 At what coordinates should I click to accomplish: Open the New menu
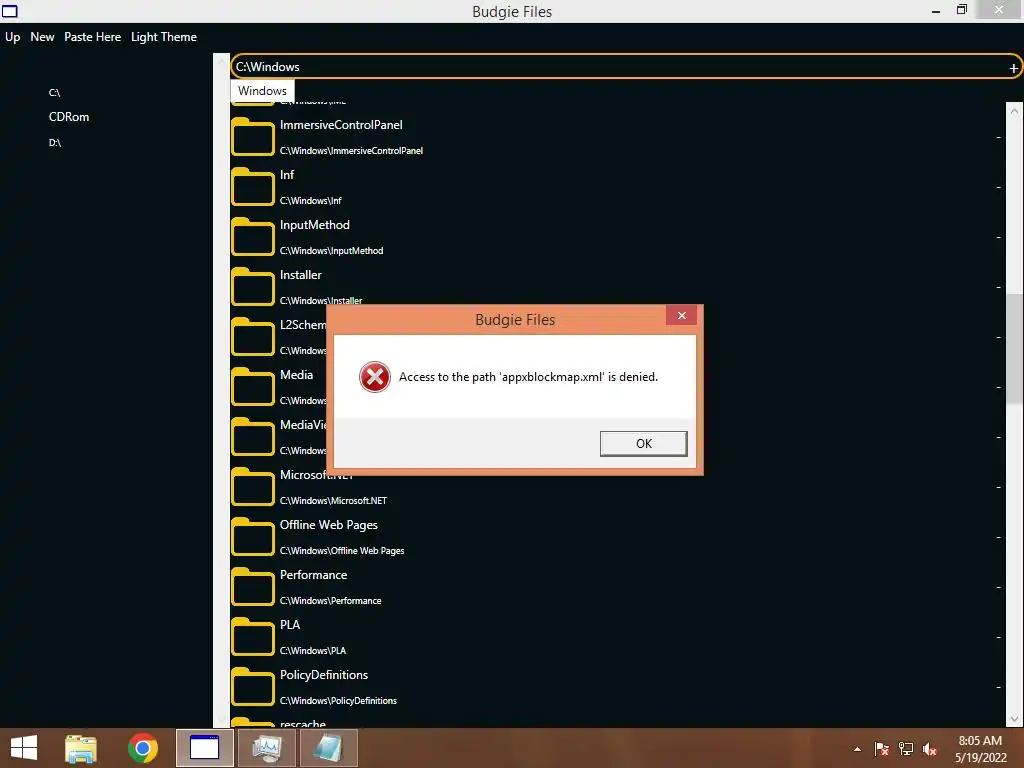[42, 37]
